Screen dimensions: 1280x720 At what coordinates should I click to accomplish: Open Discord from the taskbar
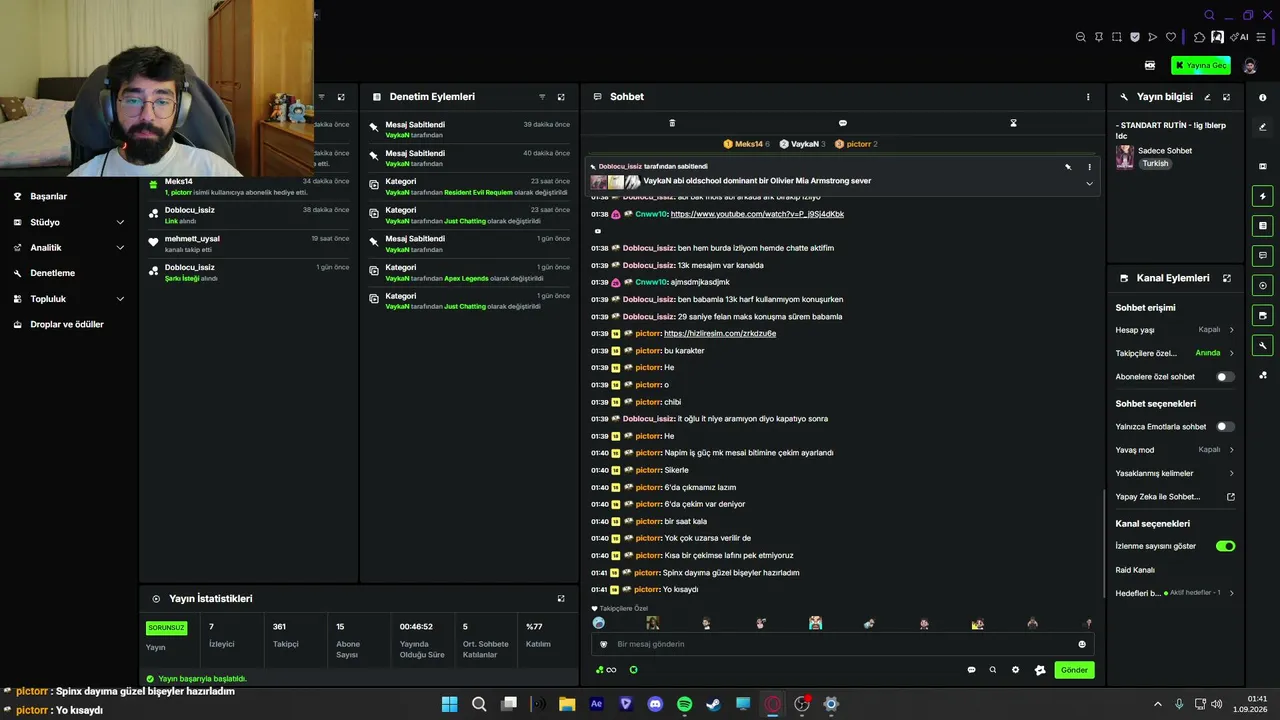point(655,704)
